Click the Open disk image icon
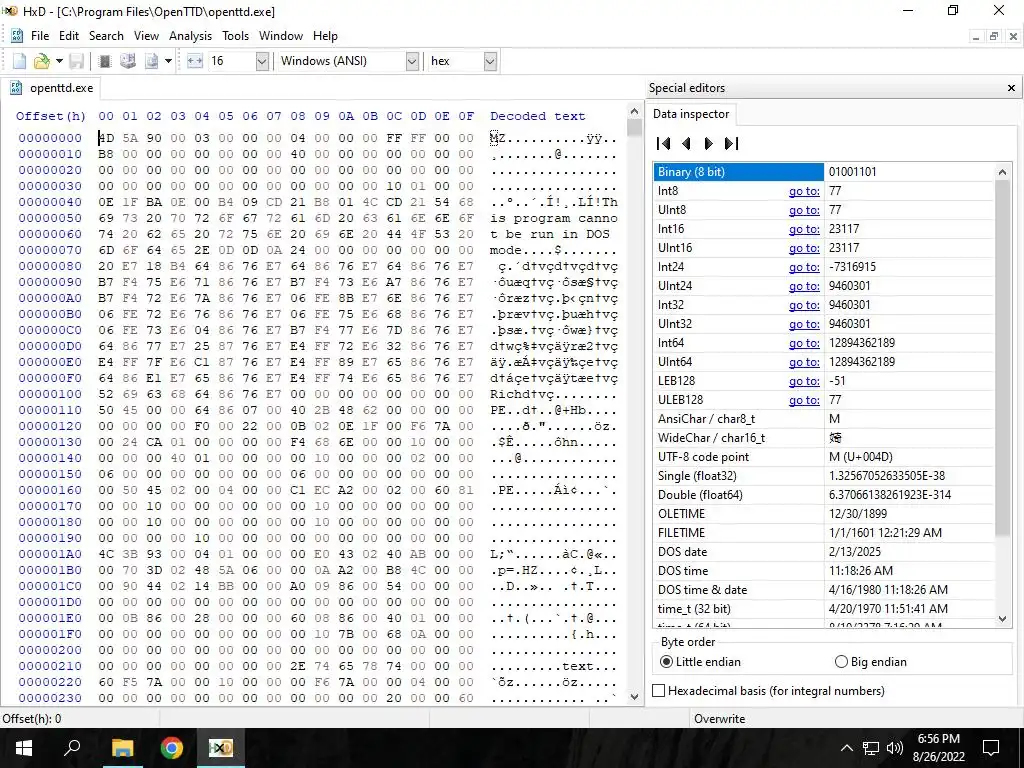Screen dimensions: 1024x768 pos(152,61)
